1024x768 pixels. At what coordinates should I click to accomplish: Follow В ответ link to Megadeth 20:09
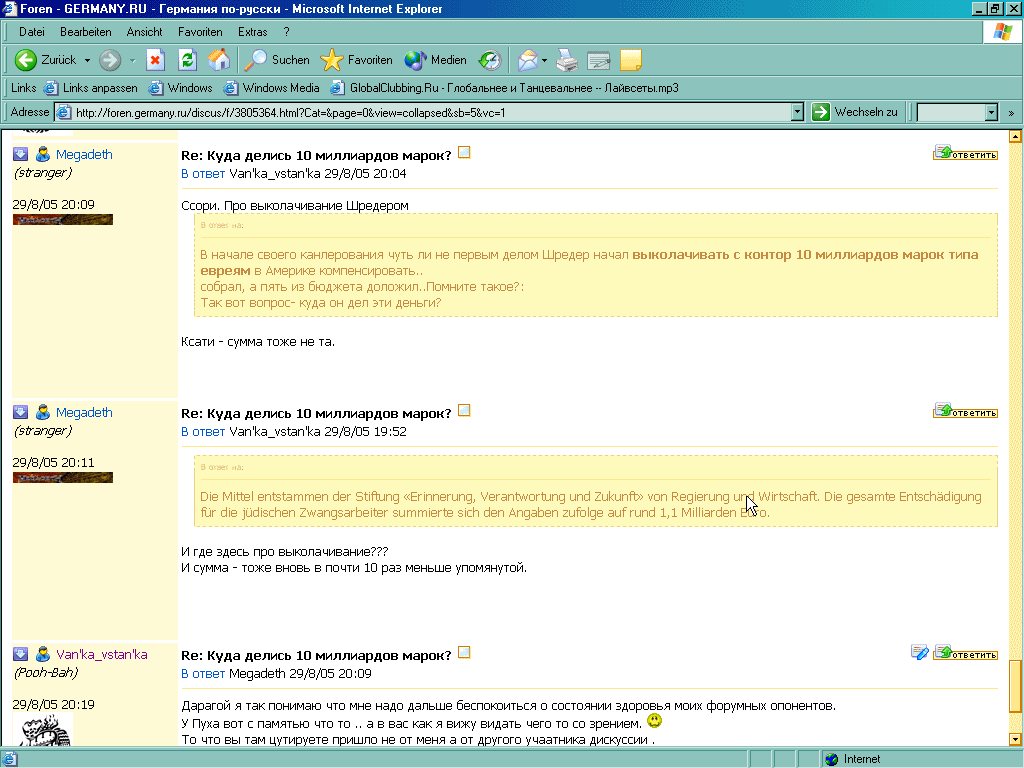(203, 673)
